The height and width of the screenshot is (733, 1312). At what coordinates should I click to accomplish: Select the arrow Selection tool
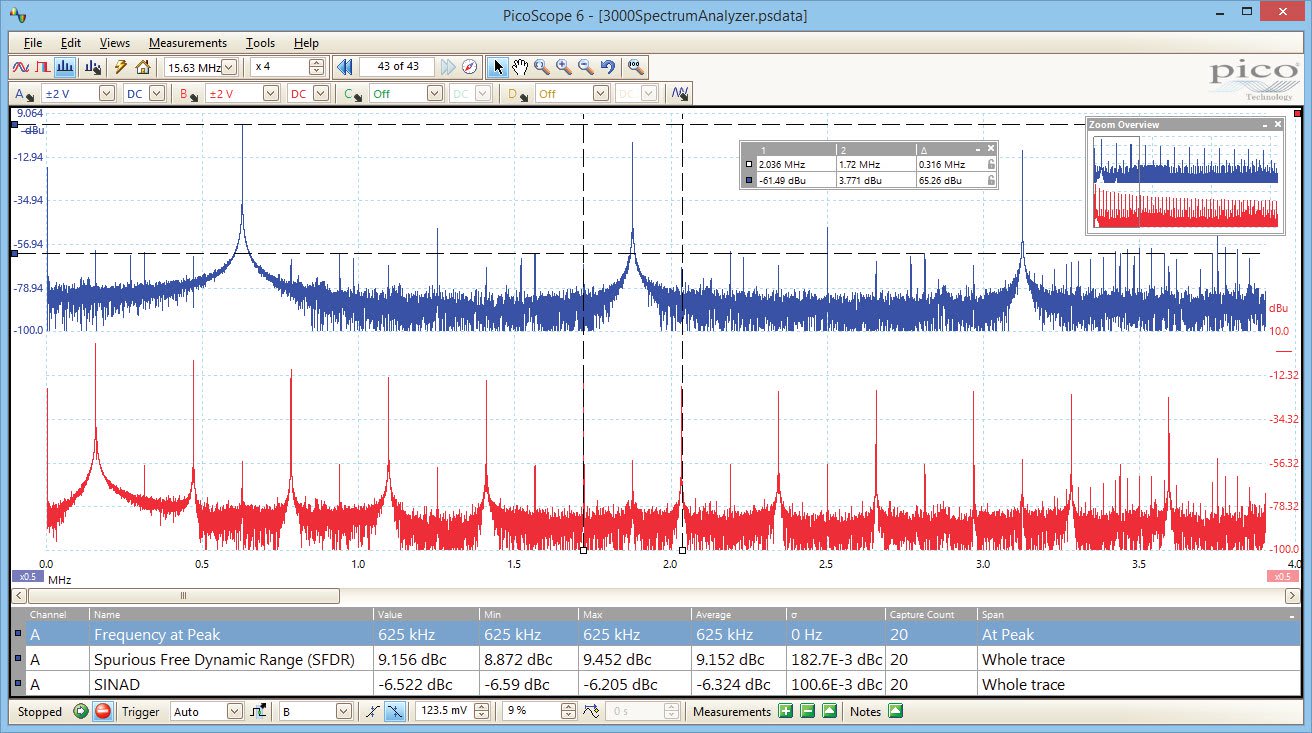pos(498,67)
